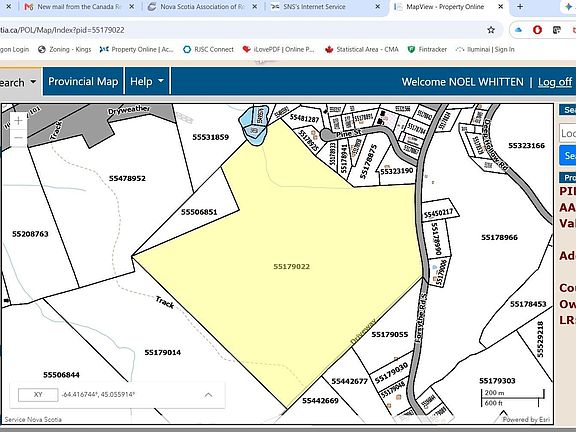Click the Provincial Map menu item
Image resolution: width=576 pixels, height=432 pixels.
[x=83, y=81]
